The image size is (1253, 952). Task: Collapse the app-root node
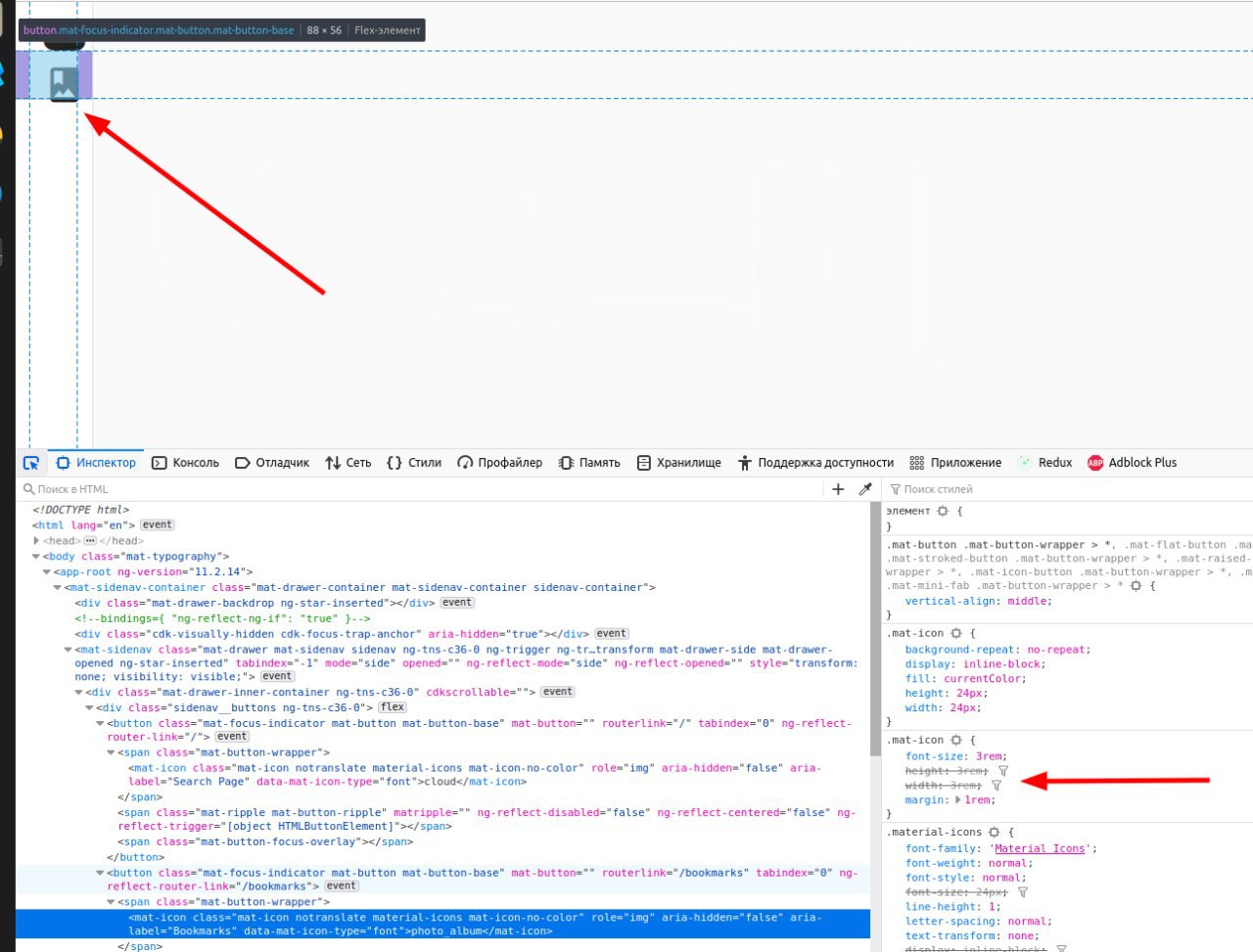click(46, 572)
